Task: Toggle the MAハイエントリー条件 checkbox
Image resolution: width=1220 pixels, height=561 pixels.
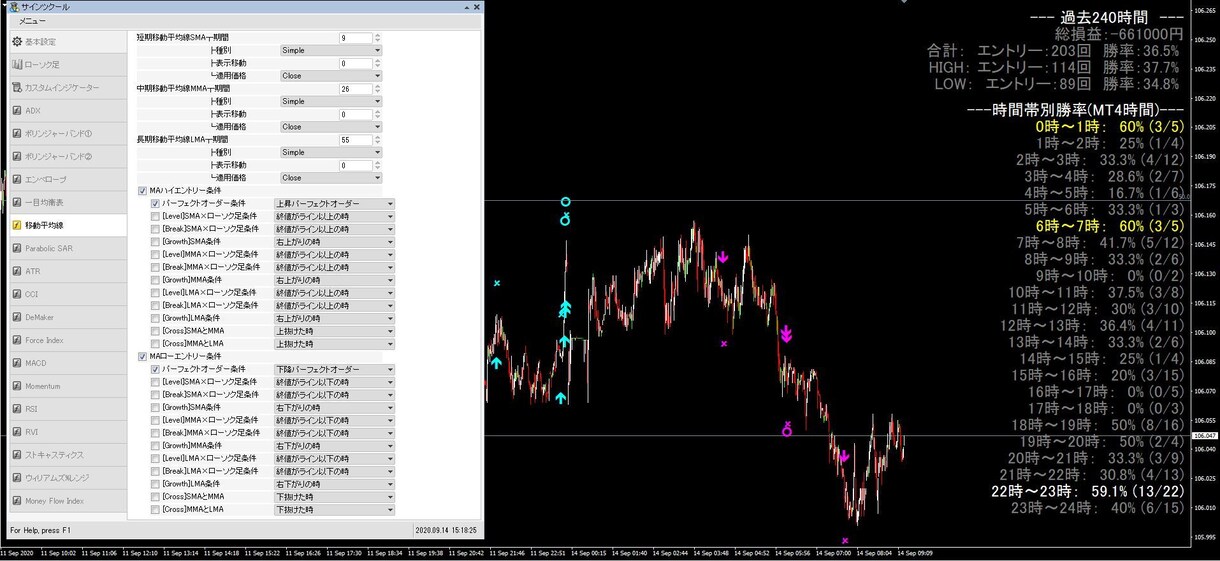Action: (142, 190)
